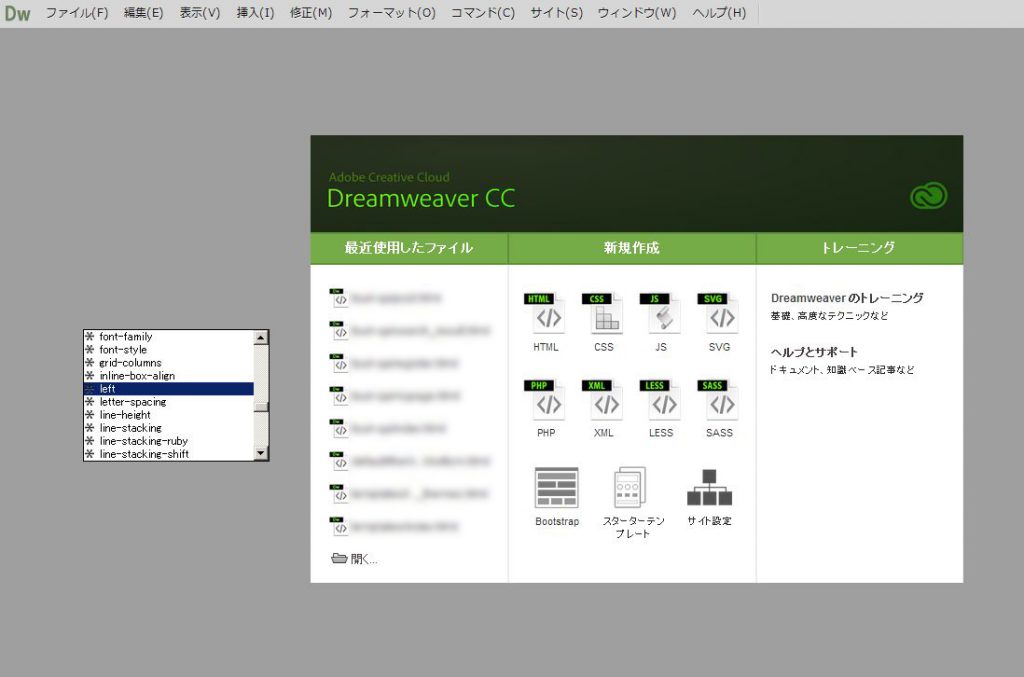1024x677 pixels.
Task: Open ヘルプとサポート link
Action: click(814, 352)
